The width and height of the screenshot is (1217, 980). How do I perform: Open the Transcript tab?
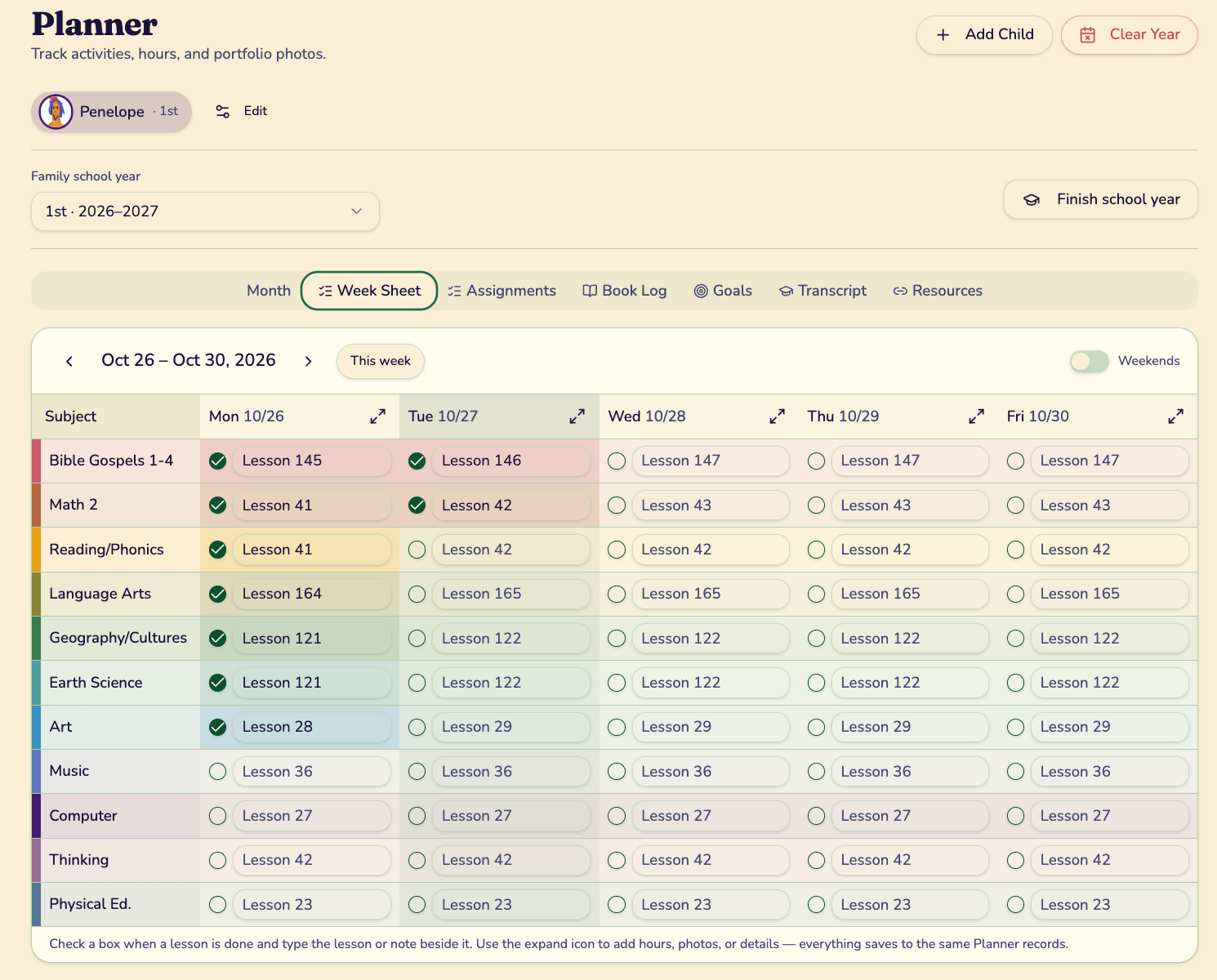coord(822,291)
